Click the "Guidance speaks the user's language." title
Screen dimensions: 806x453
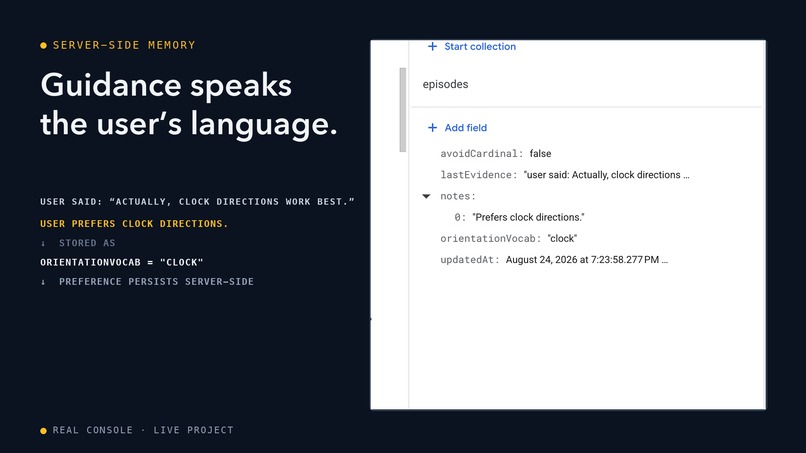coord(189,104)
